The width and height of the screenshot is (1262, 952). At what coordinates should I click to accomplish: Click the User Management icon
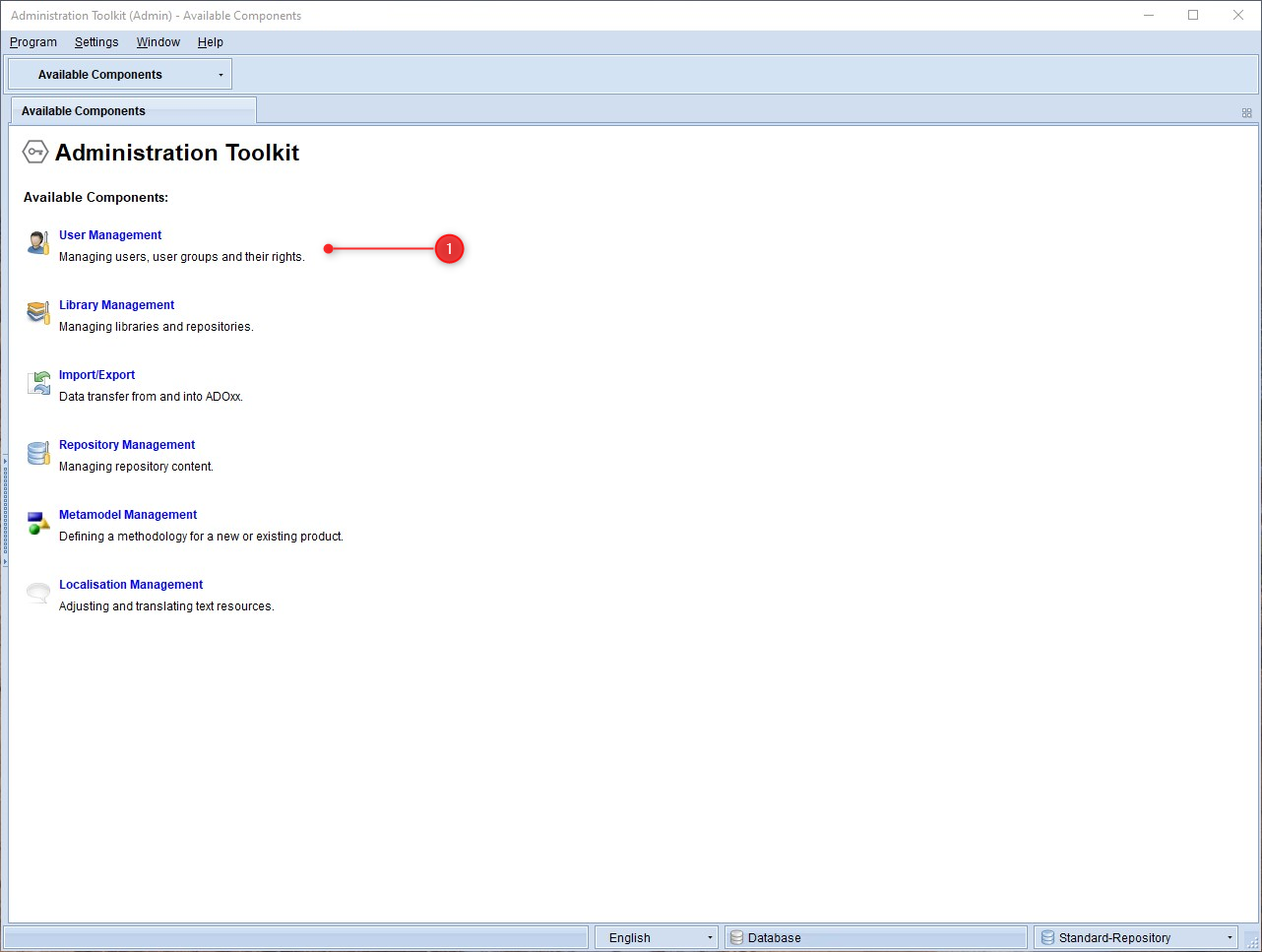(38, 243)
